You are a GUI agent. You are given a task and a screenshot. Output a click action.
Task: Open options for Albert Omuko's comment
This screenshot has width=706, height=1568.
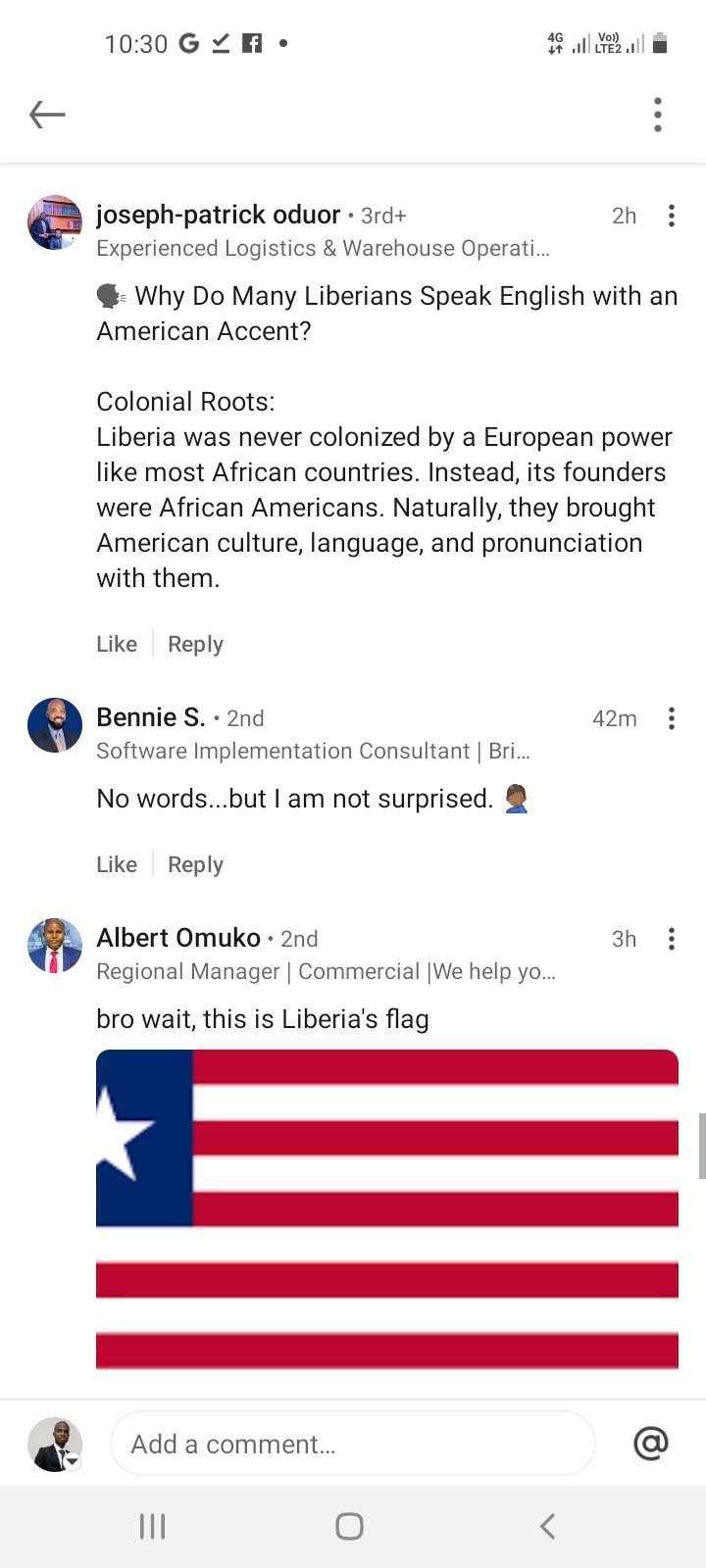[672, 939]
